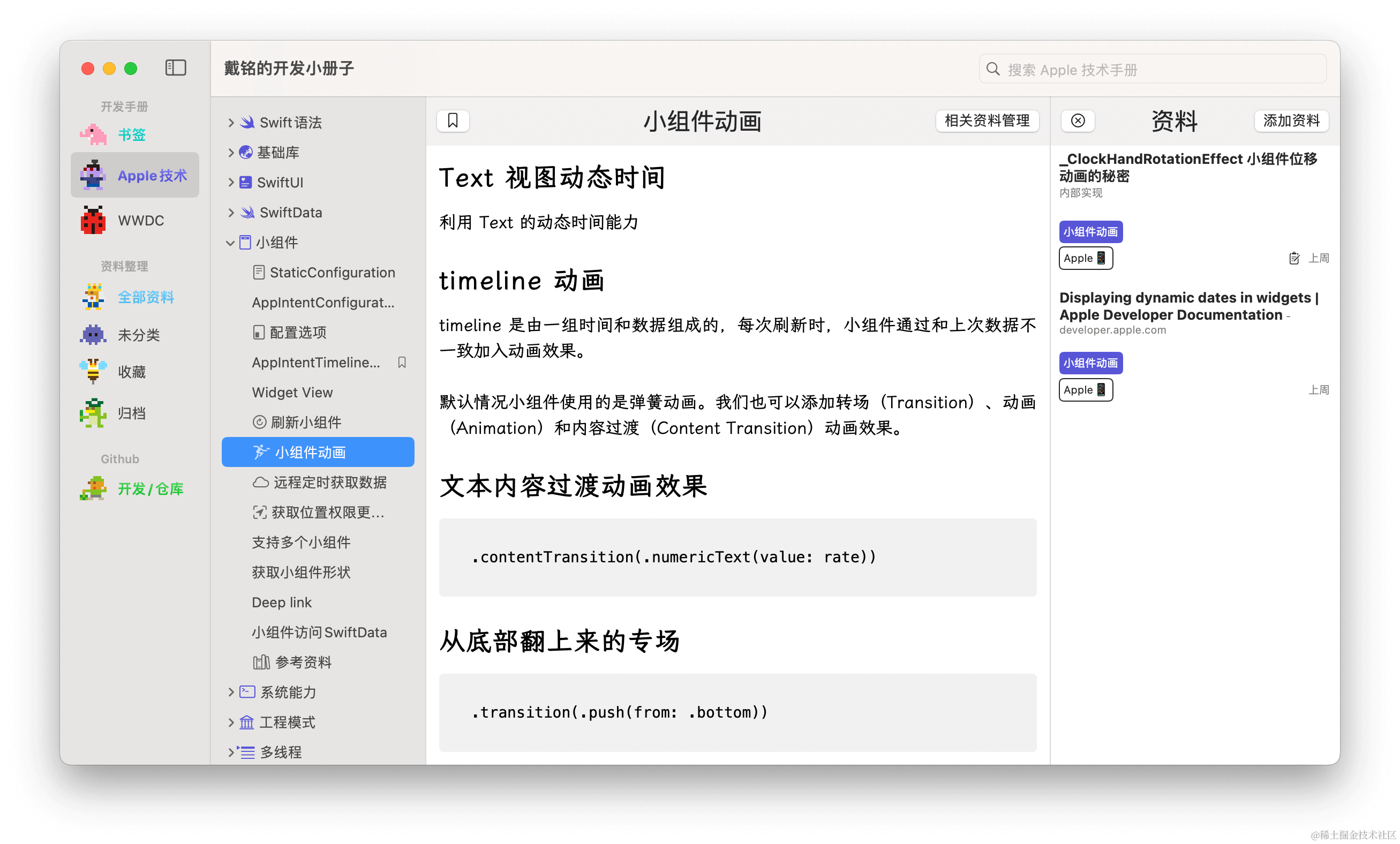Open 书签 with pink elephant icon
Screen dimensions: 1400x844
94,134
